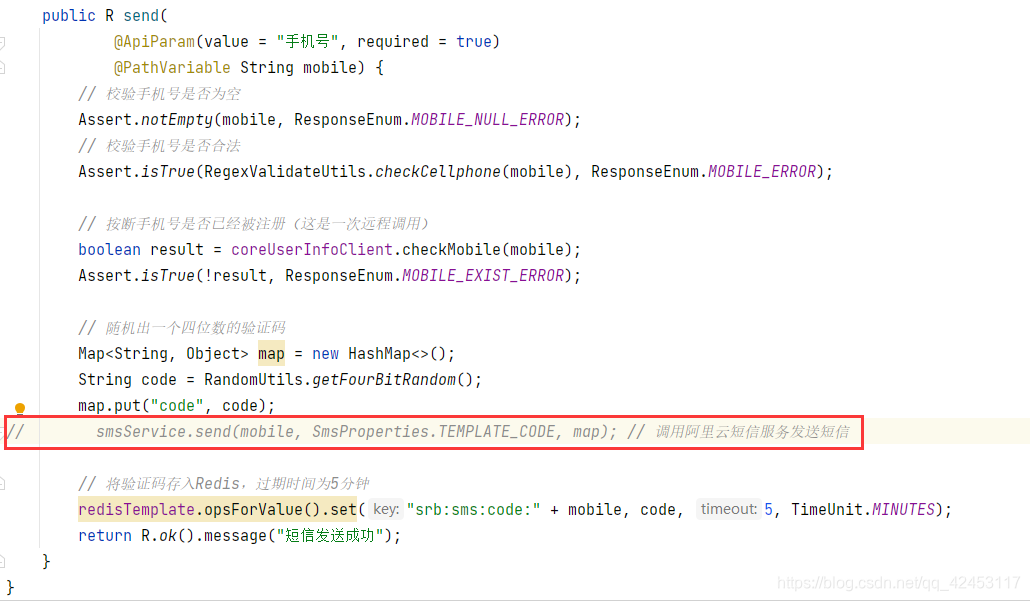
Task: Click the "opsForValue()" method call
Action: 262,510
